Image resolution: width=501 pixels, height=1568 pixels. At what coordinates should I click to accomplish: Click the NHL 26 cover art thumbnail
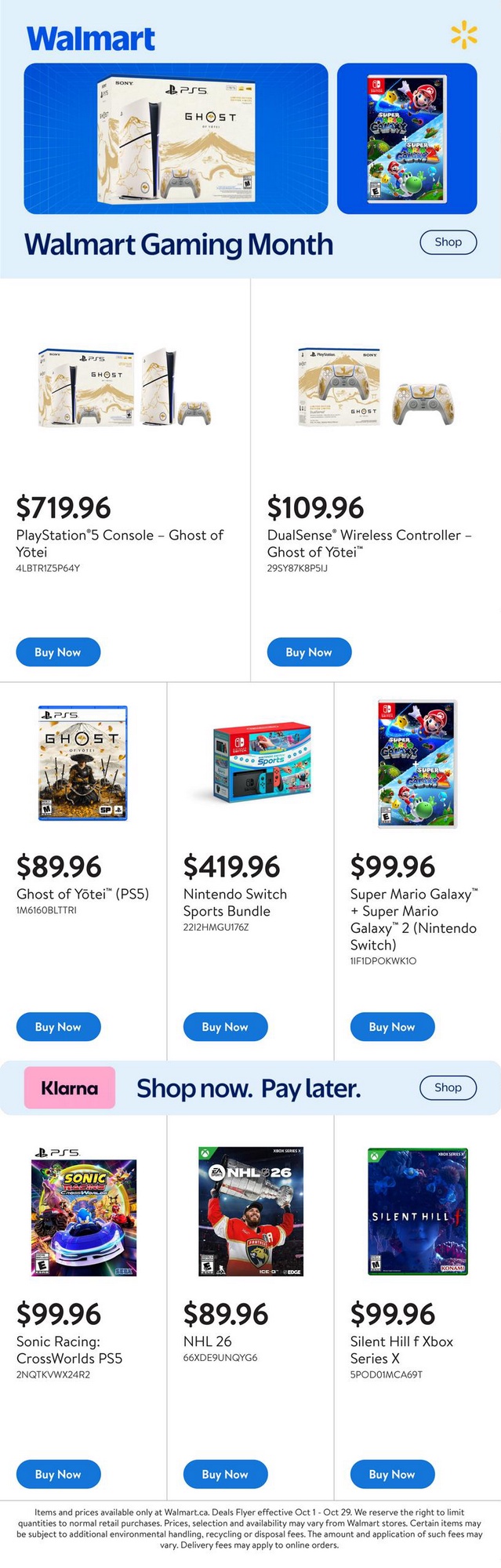click(251, 1212)
